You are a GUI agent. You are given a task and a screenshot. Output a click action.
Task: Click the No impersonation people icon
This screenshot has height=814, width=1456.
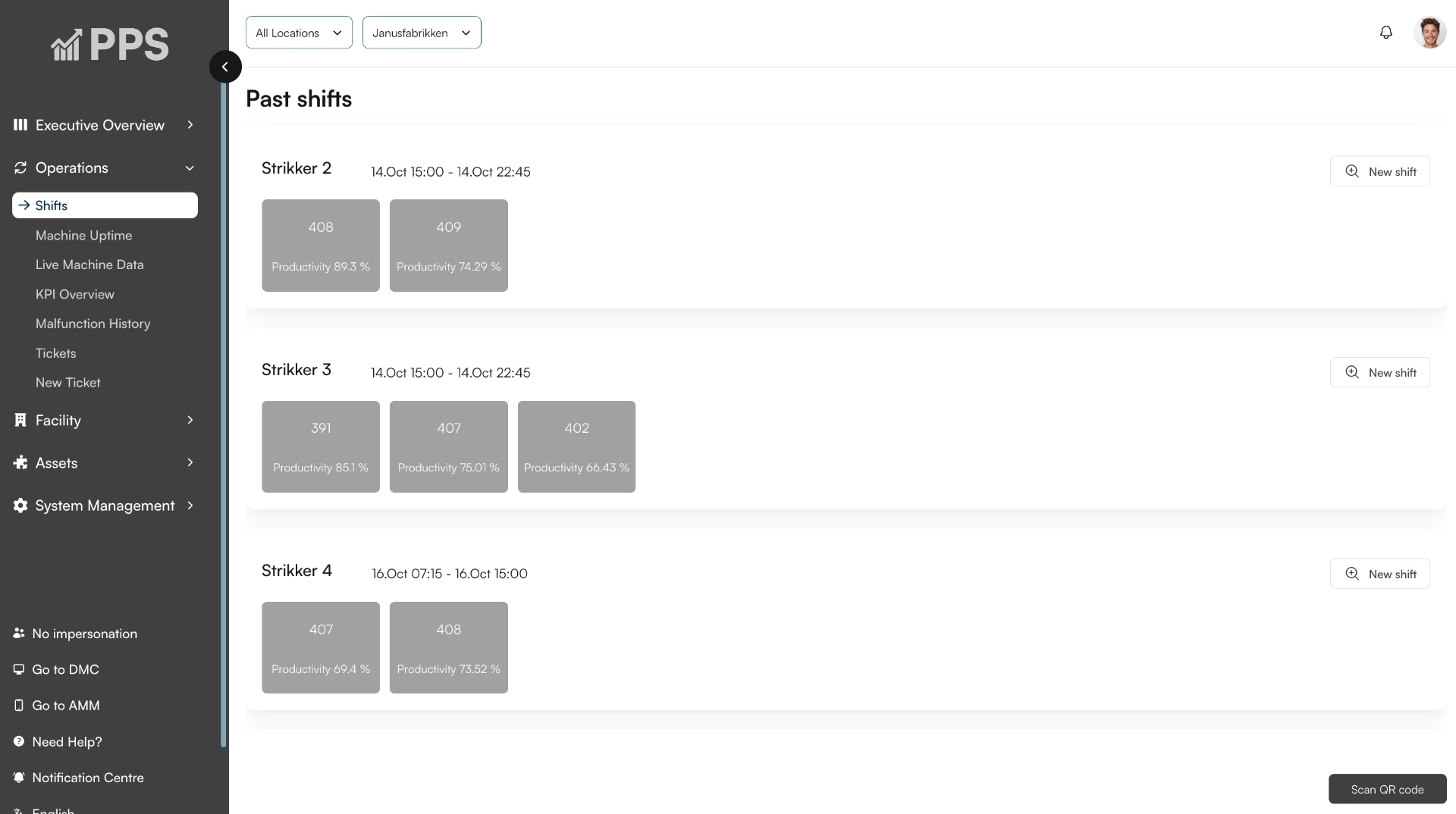19,633
